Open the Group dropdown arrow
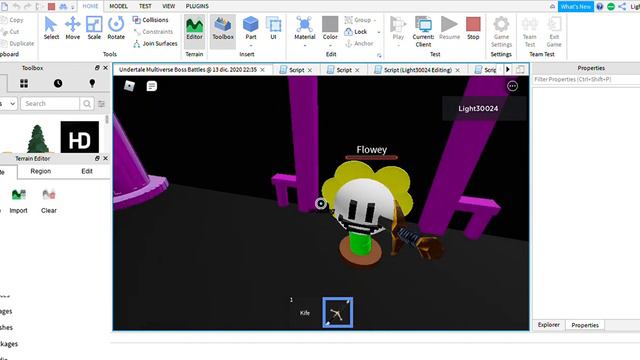Viewport: 640px width, 360px height. click(x=375, y=20)
